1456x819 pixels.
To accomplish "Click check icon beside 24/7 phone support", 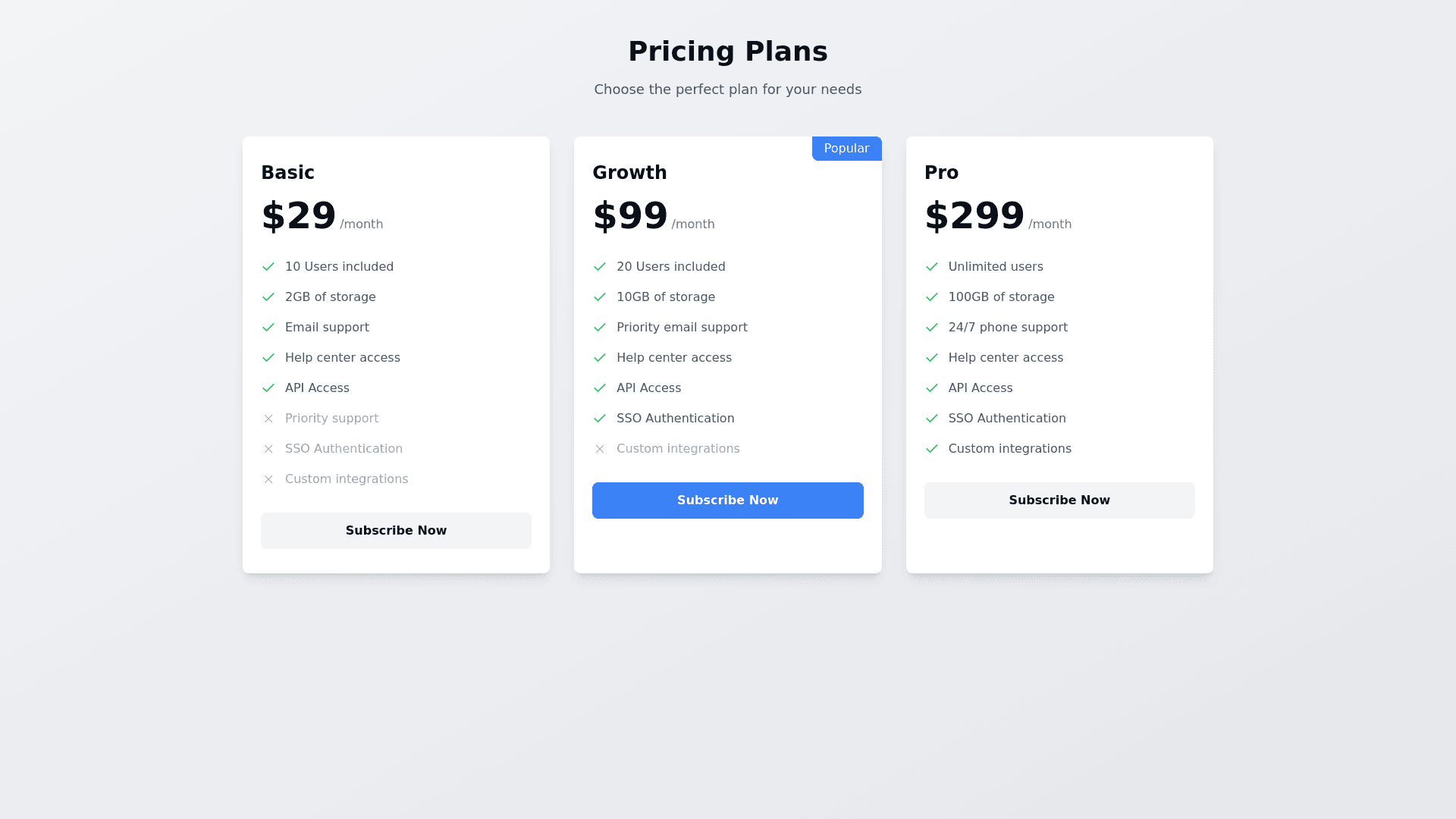I will coord(932,328).
